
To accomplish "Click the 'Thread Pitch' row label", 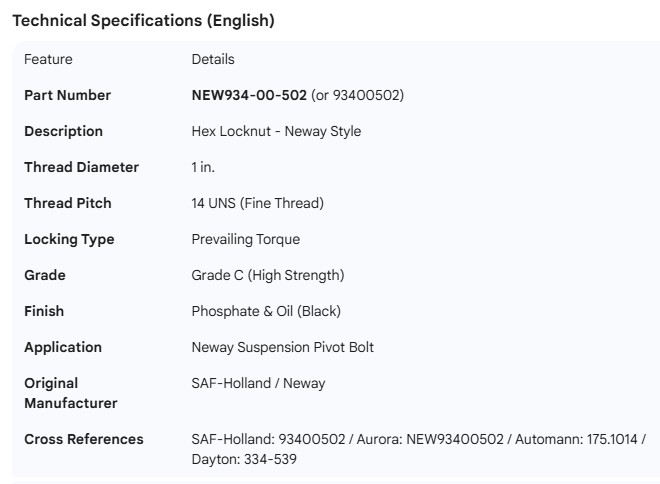I will 67,203.
